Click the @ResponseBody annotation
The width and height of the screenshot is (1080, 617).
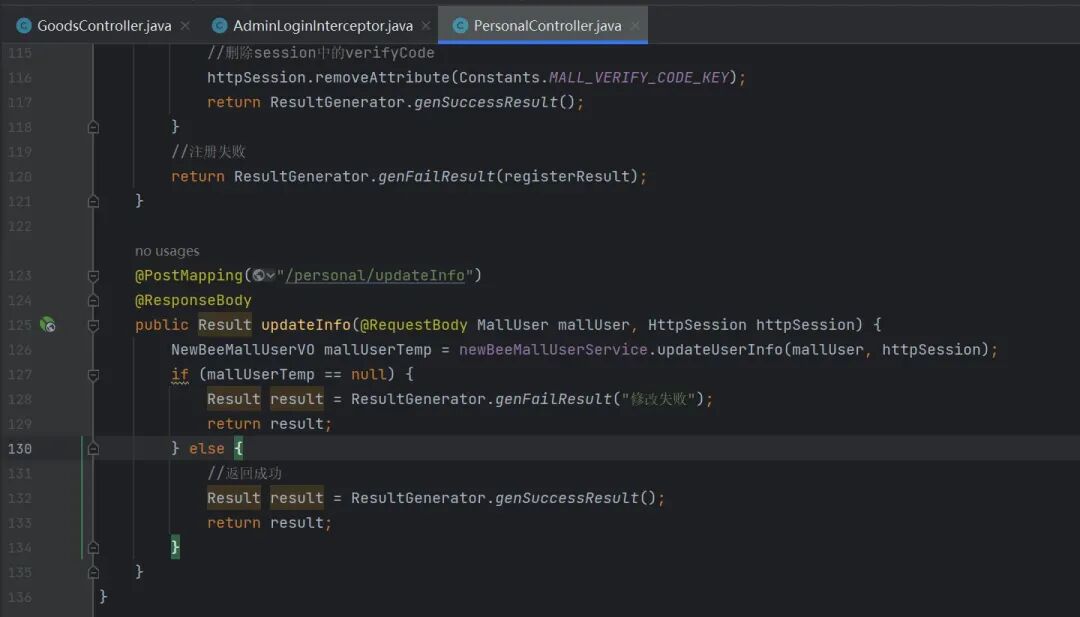click(x=194, y=300)
